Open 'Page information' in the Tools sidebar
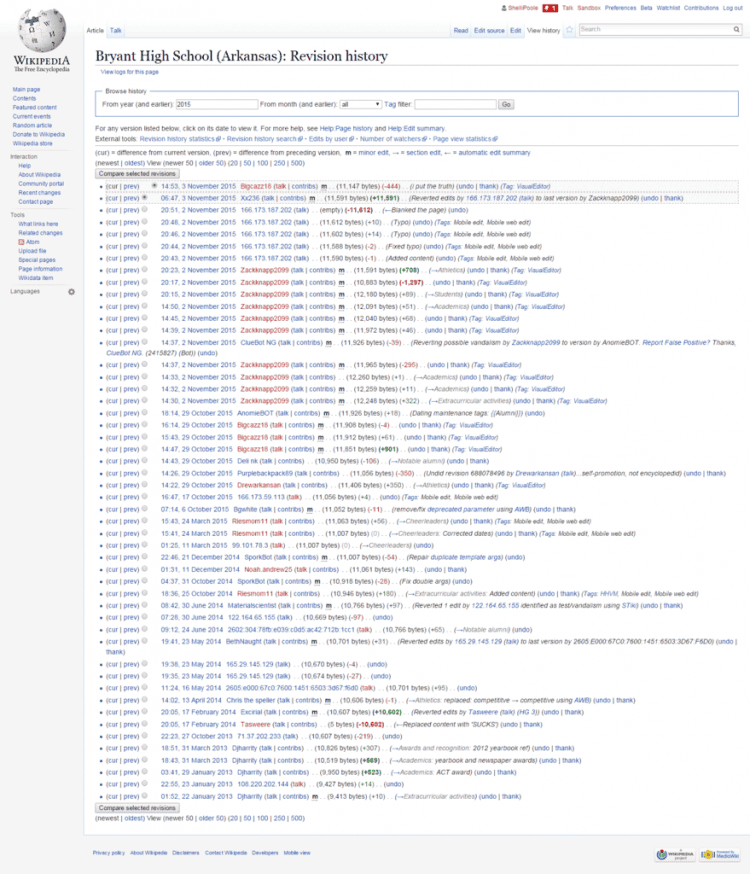This screenshot has height=874, width=750. pyautogui.click(x=38, y=269)
